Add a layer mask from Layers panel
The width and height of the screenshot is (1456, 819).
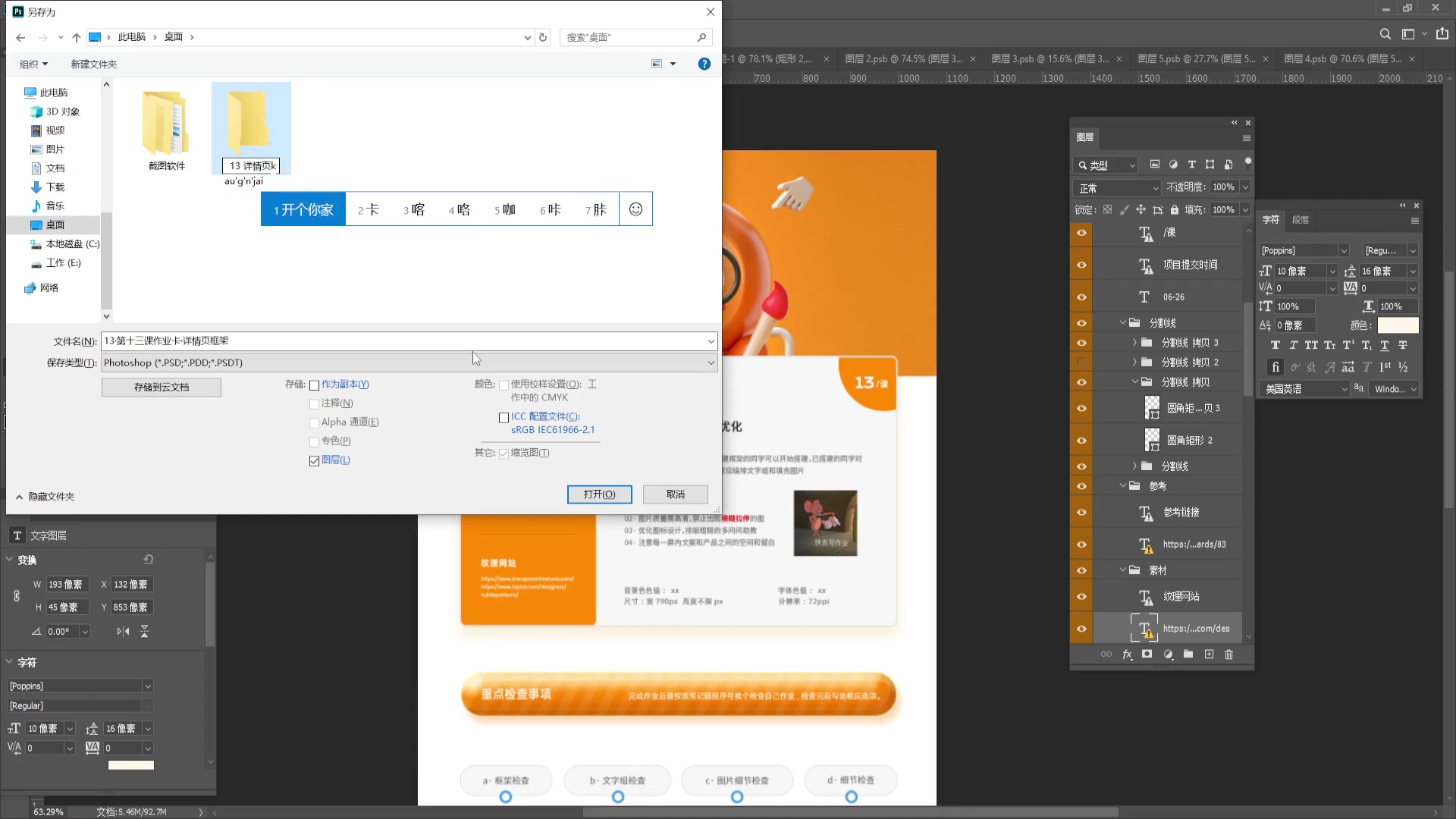click(1147, 654)
